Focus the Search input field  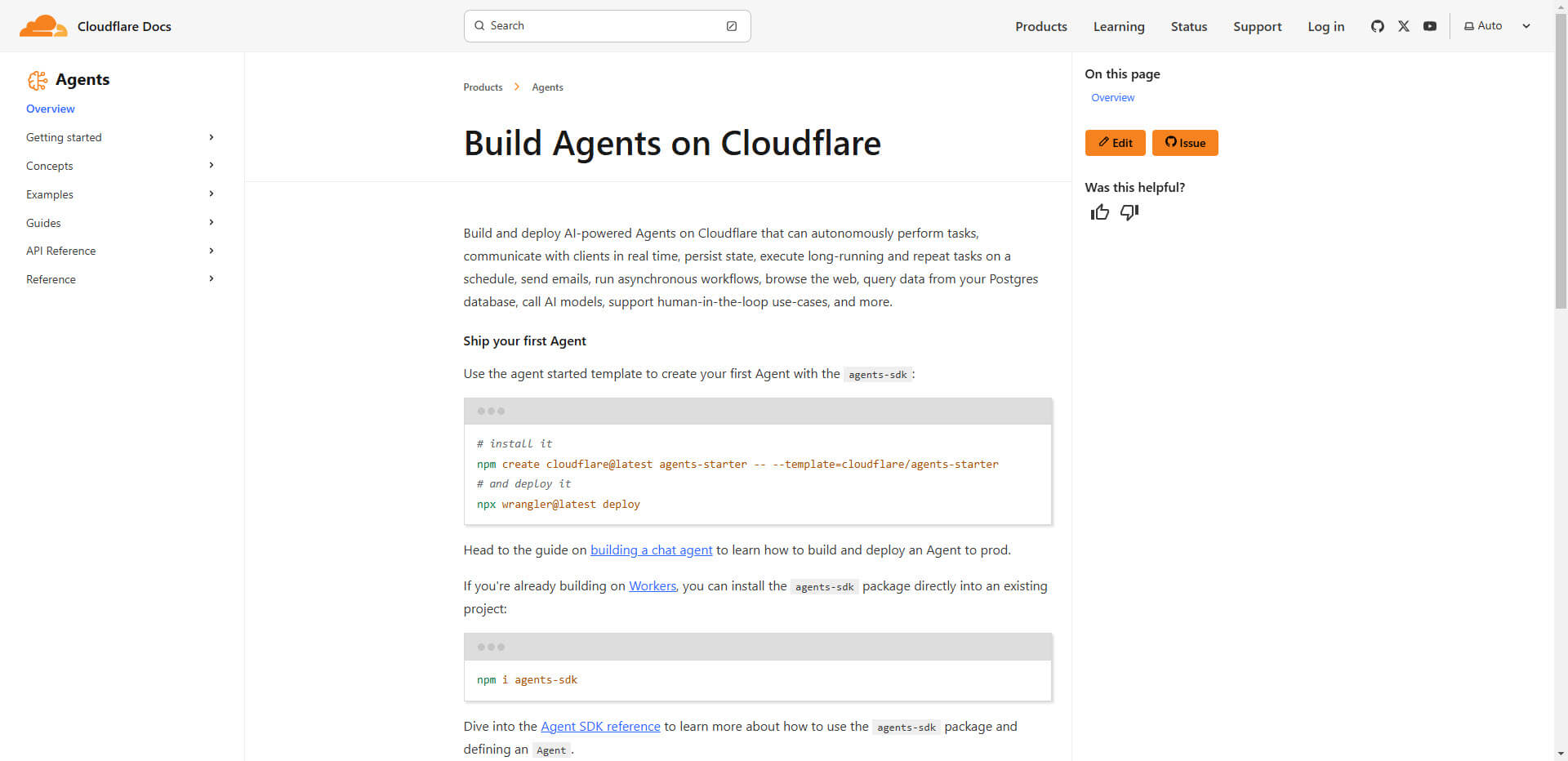pos(607,26)
